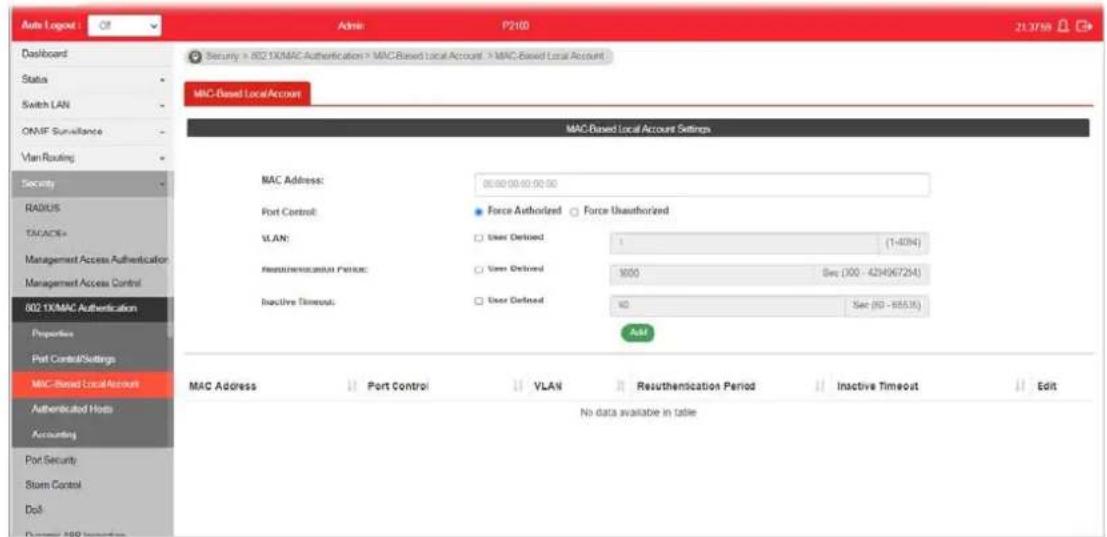Open Storm Control in sidebar
This screenshot has width=1107, height=537.
click(91, 485)
